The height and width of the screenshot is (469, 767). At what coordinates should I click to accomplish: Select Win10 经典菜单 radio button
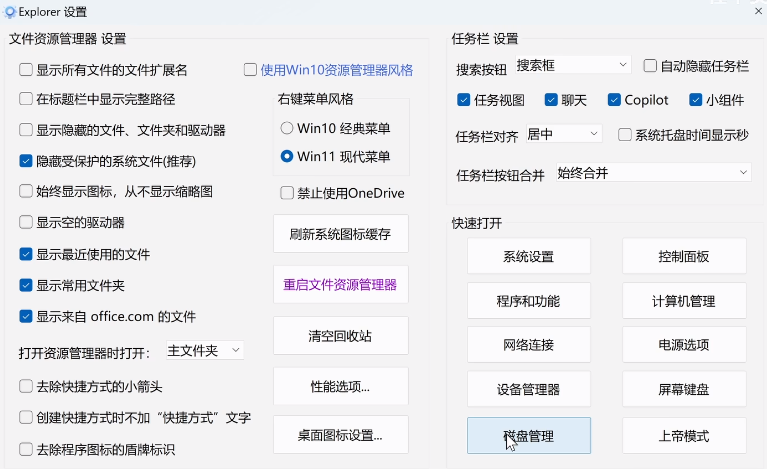click(x=287, y=128)
